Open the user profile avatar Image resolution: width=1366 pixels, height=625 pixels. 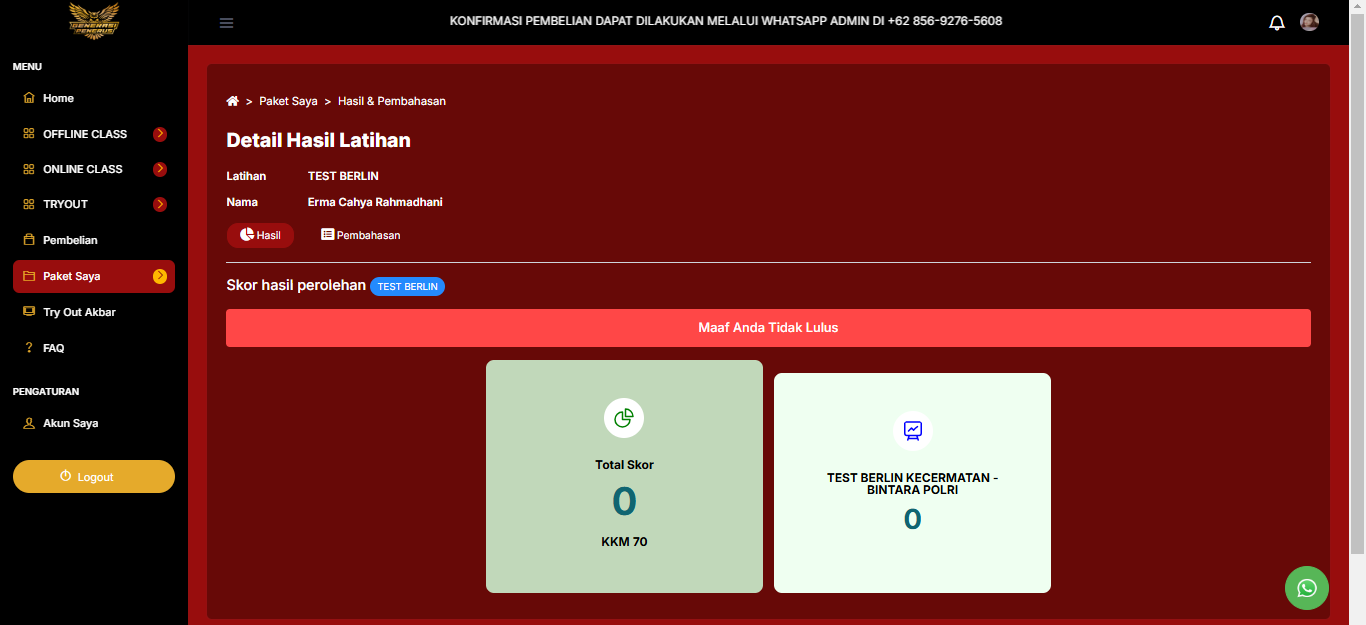(1309, 22)
